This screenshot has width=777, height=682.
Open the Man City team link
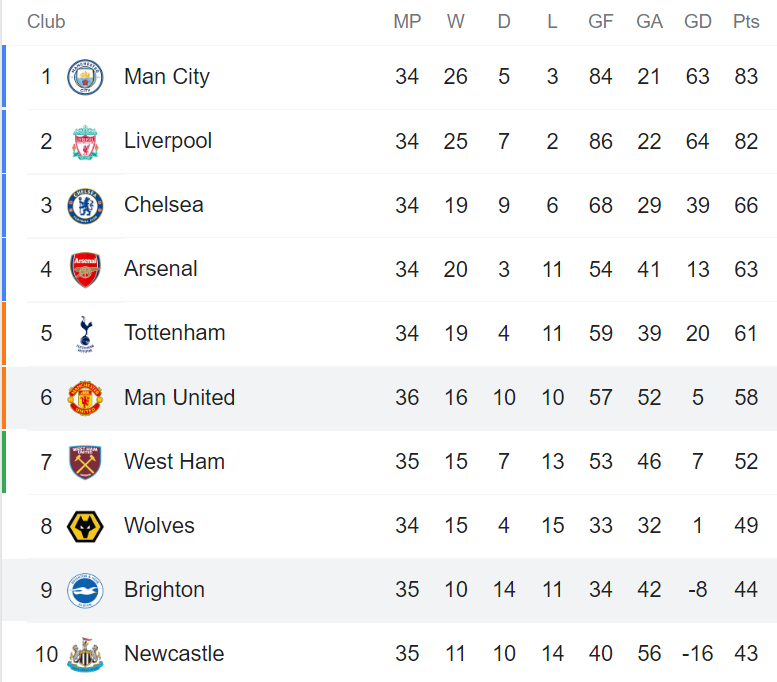point(167,77)
